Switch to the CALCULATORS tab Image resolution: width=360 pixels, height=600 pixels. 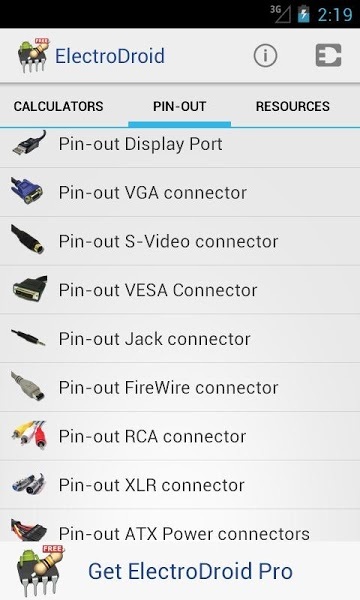59,106
